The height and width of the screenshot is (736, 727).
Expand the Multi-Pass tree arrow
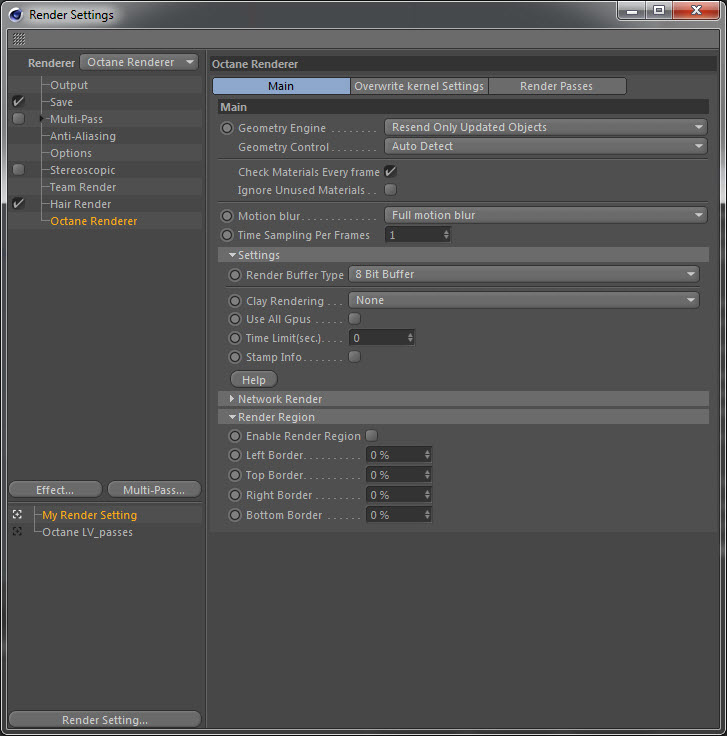(x=42, y=119)
